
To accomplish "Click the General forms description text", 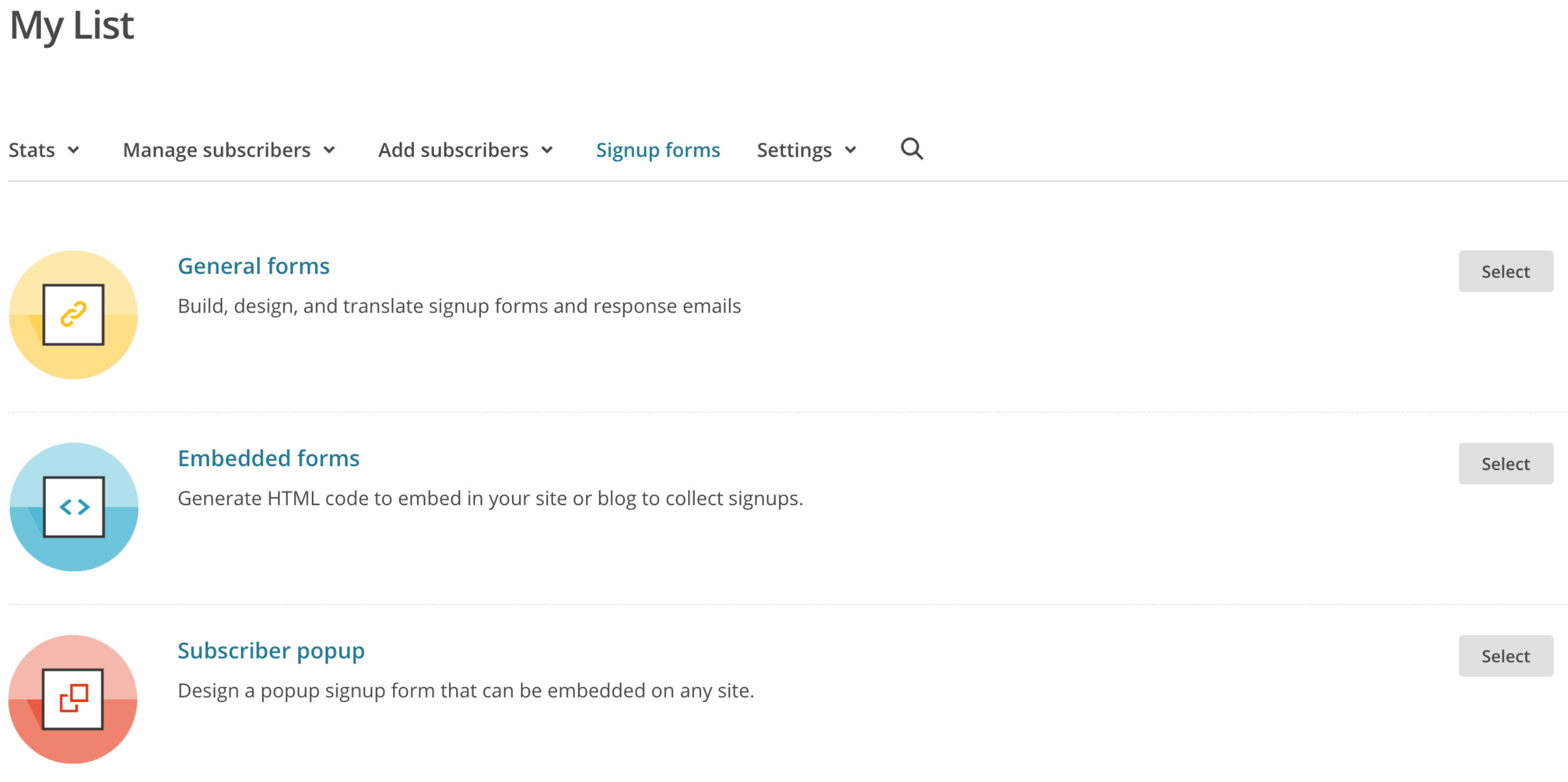I will click(x=459, y=306).
